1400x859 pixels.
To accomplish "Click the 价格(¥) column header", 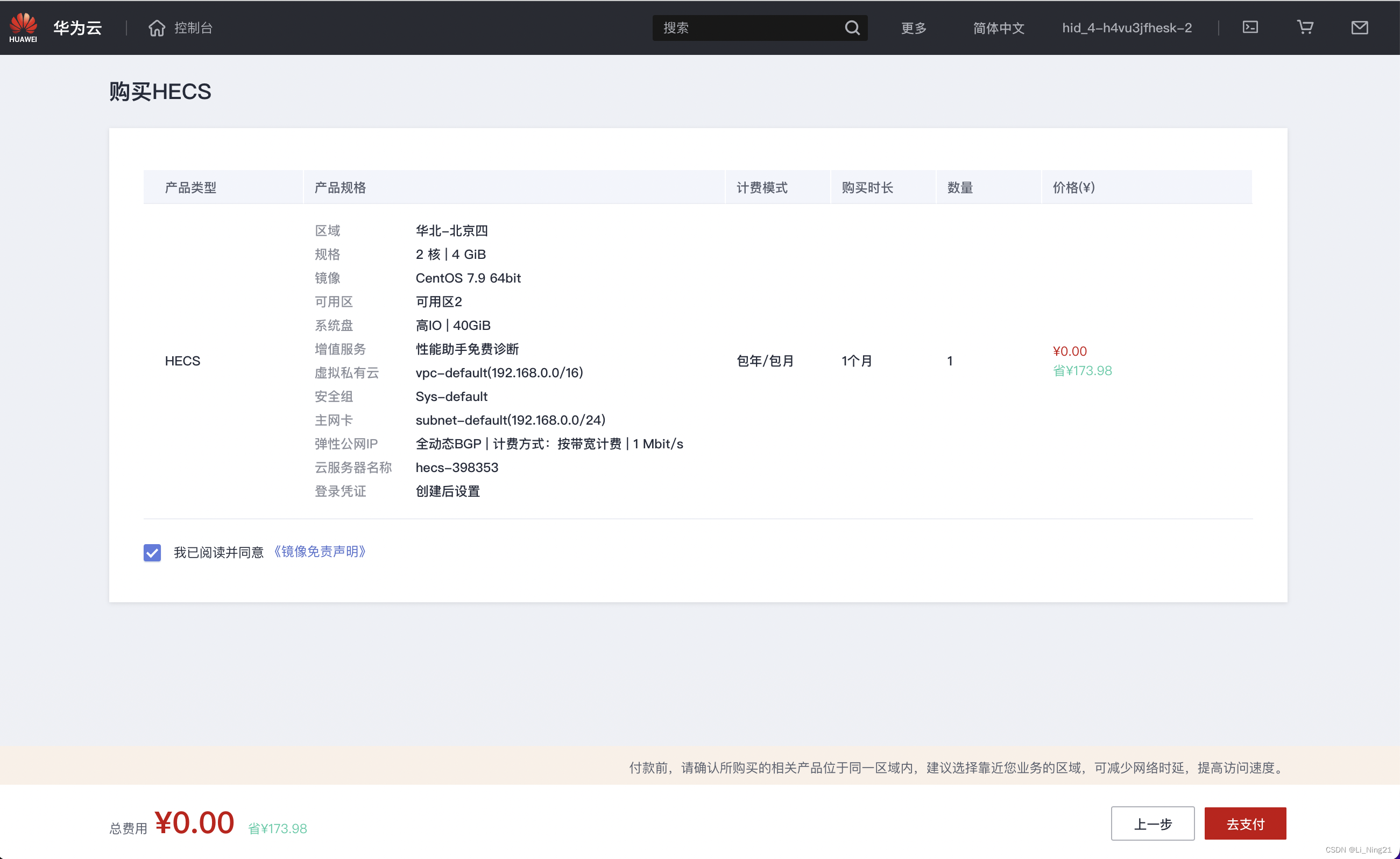I will 1073,188.
